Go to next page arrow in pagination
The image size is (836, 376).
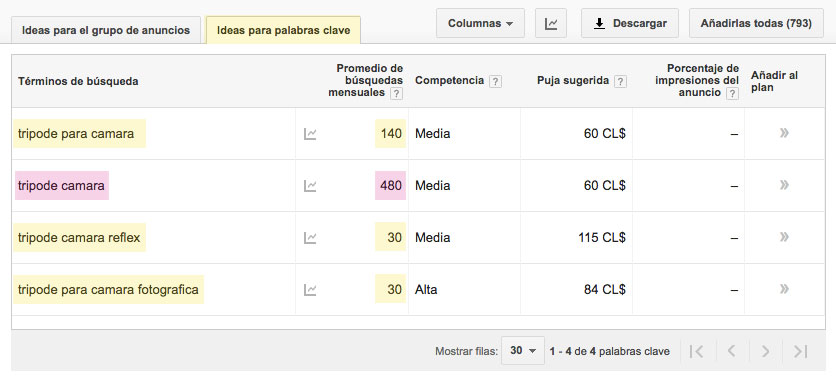[x=766, y=351]
